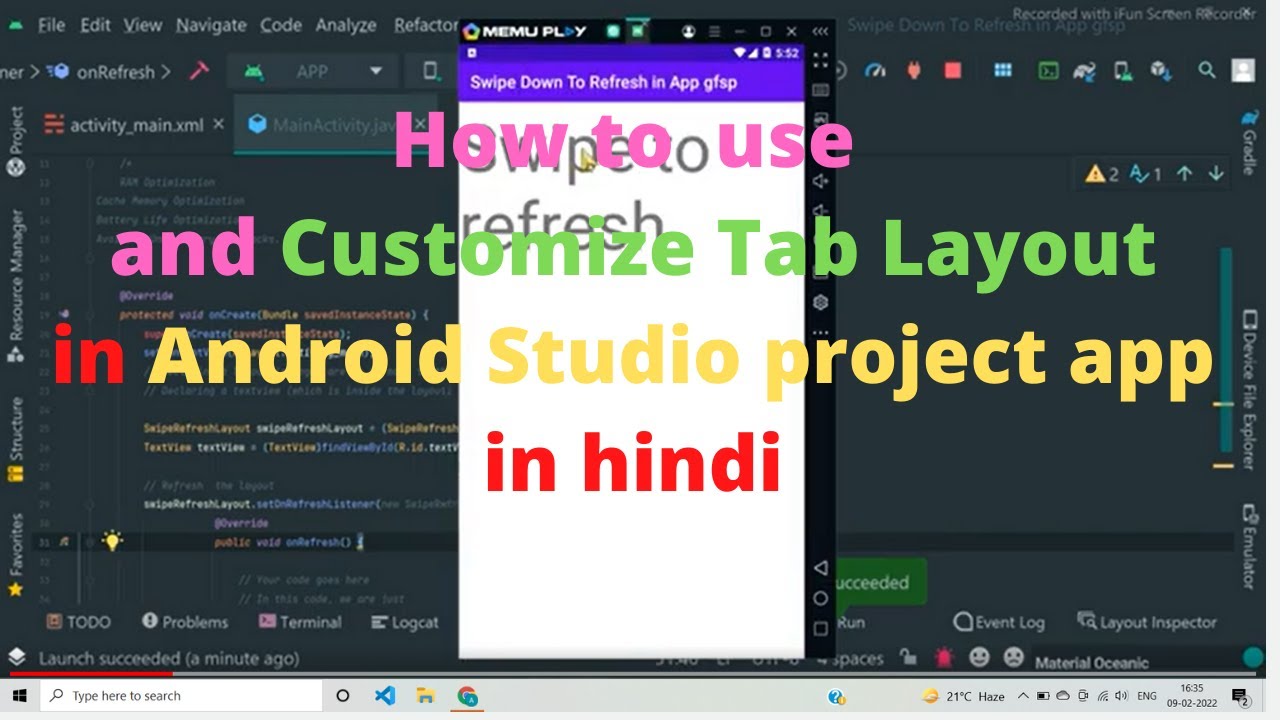Viewport: 1280px width, 720px height.
Task: Toggle the read-only lock icon in status bar
Action: pyautogui.click(x=907, y=657)
